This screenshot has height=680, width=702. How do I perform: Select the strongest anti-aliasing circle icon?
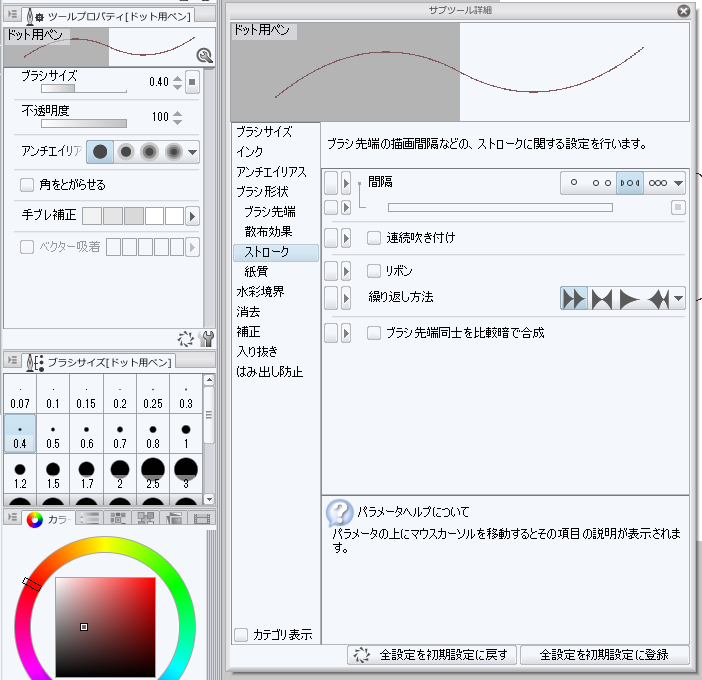tap(174, 152)
